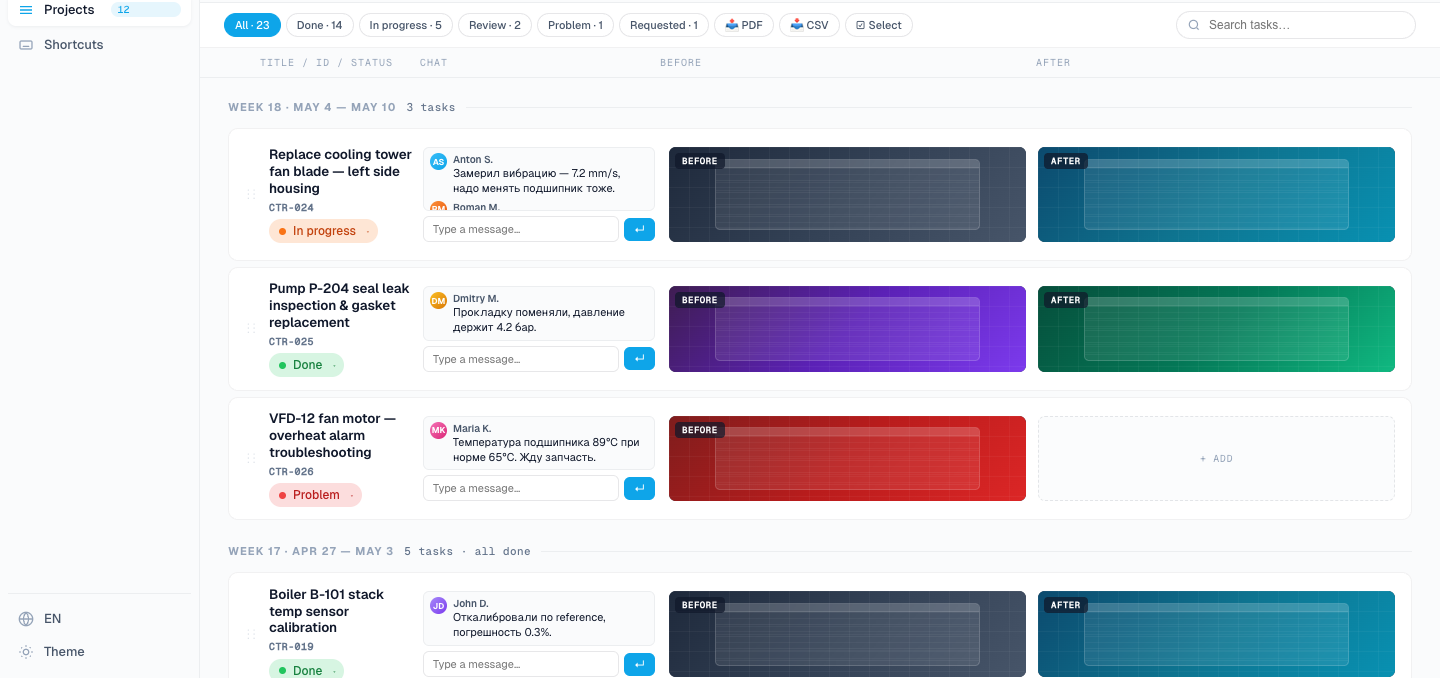Screen dimensions: 1440x678
Task: Click Dmitry M. chat message about 4.2 бар
Action: [539, 319]
